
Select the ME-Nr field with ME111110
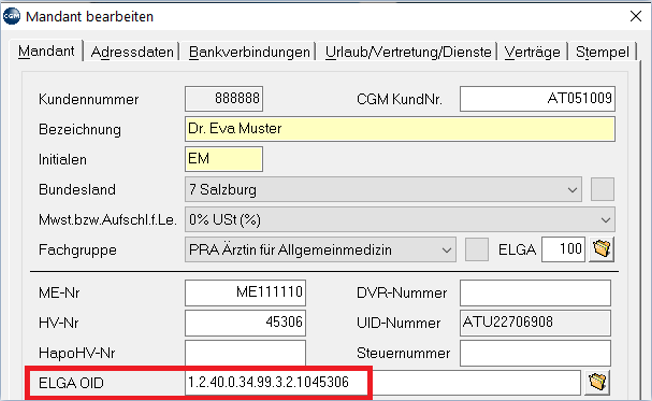coord(245,292)
